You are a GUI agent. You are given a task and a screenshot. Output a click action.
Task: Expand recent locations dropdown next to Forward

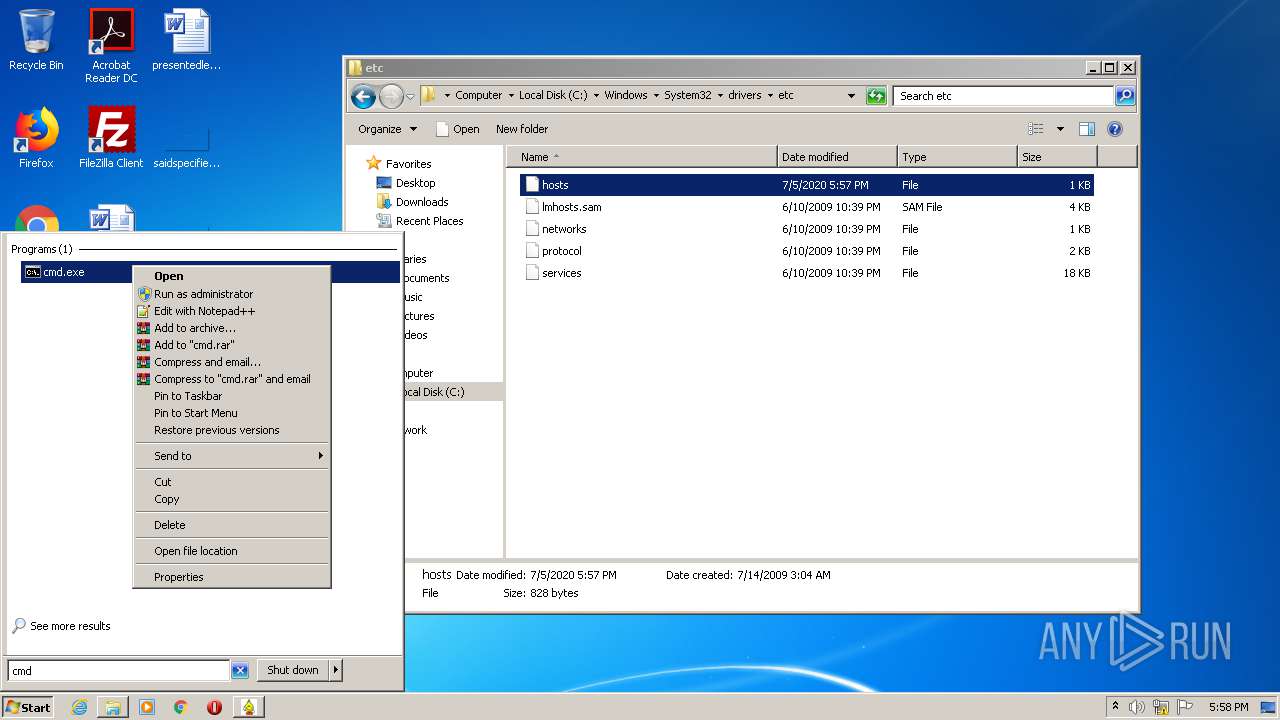[x=410, y=96]
